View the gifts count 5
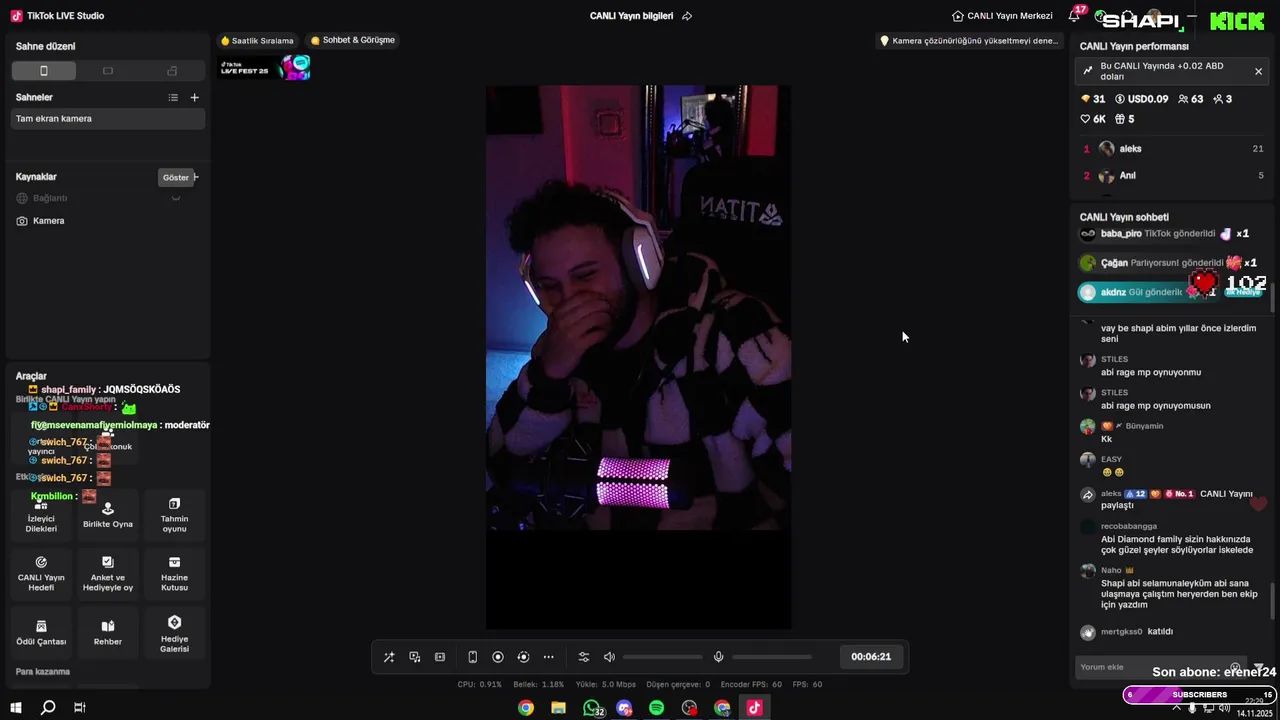This screenshot has height=720, width=1280. coord(1124,119)
